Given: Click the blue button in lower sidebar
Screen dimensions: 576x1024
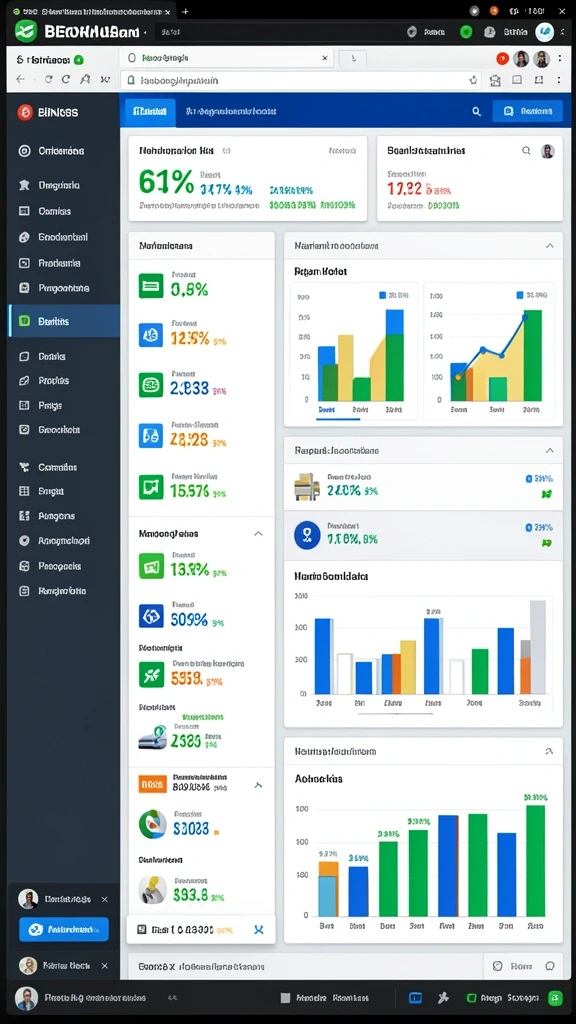Looking at the screenshot, I should (64, 929).
